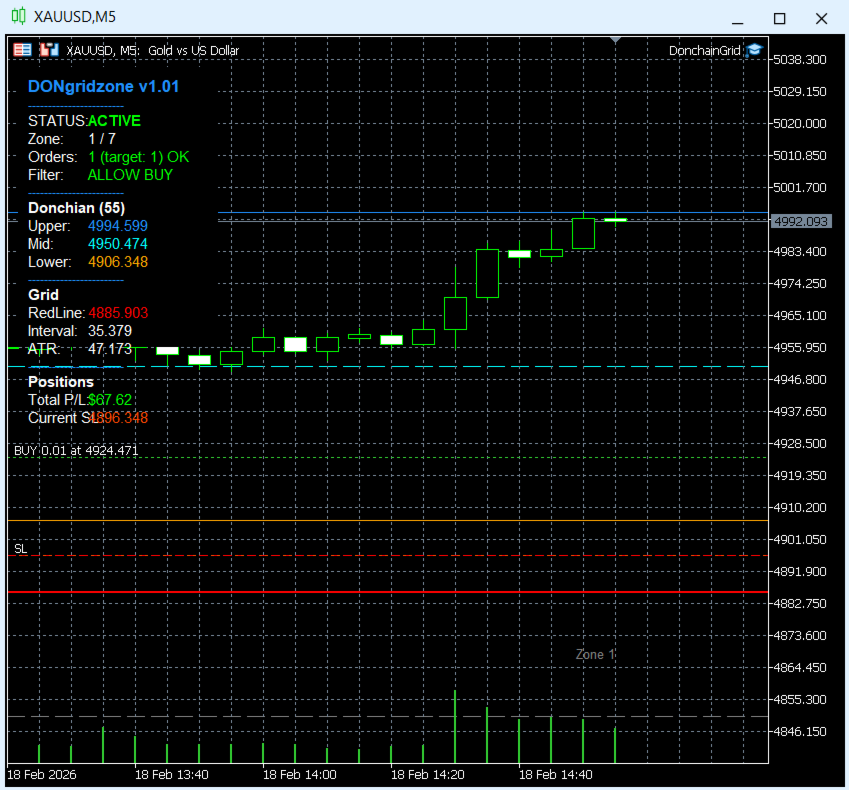Open the Depth of Market icon
Image resolution: width=849 pixels, height=790 pixels.
point(49,50)
